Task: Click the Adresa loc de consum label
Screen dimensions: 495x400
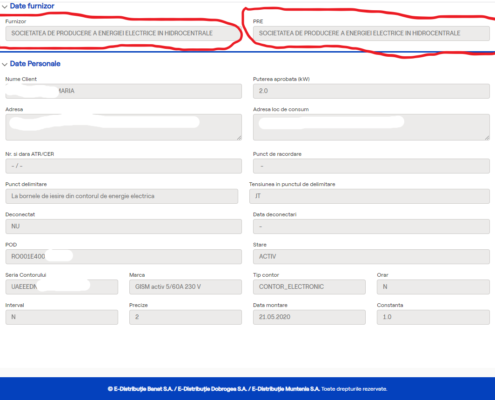Action: tap(281, 109)
